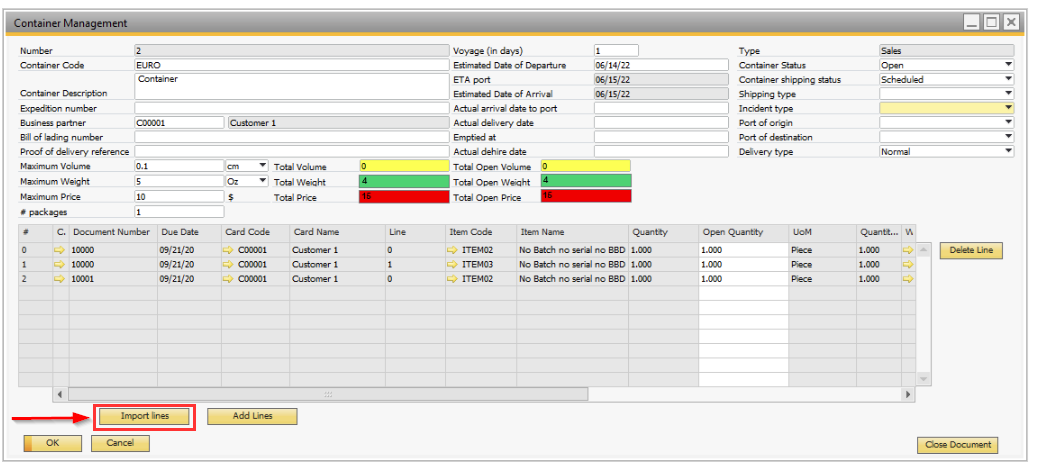Click the Close Document button
Image resolution: width=1040 pixels, height=468 pixels.
[x=957, y=445]
